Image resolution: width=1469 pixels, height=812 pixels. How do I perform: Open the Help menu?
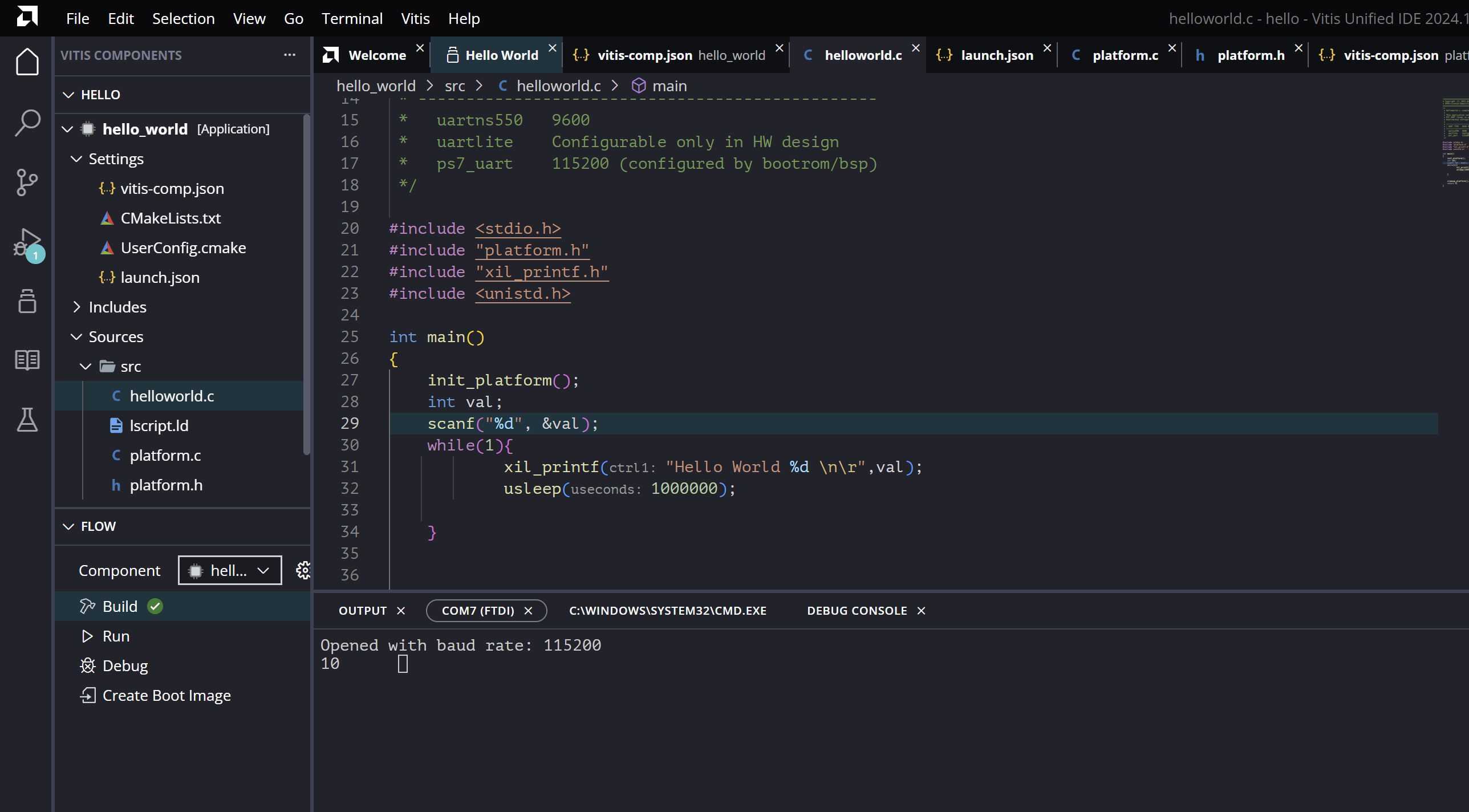point(464,18)
